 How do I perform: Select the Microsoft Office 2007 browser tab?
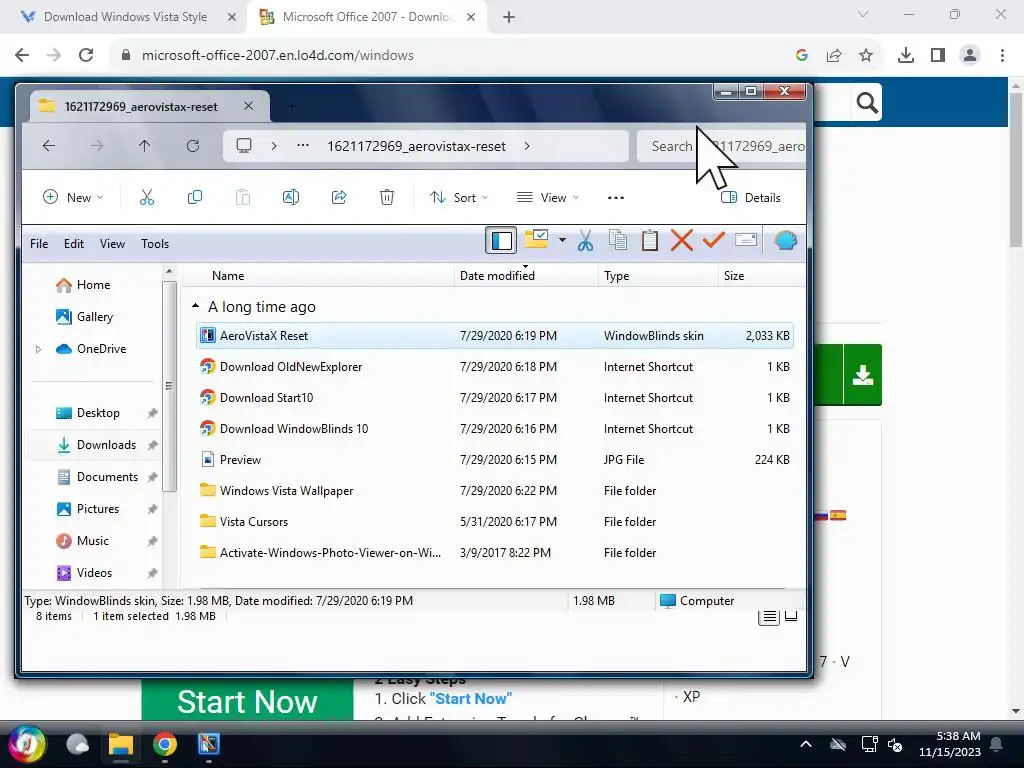click(x=366, y=17)
